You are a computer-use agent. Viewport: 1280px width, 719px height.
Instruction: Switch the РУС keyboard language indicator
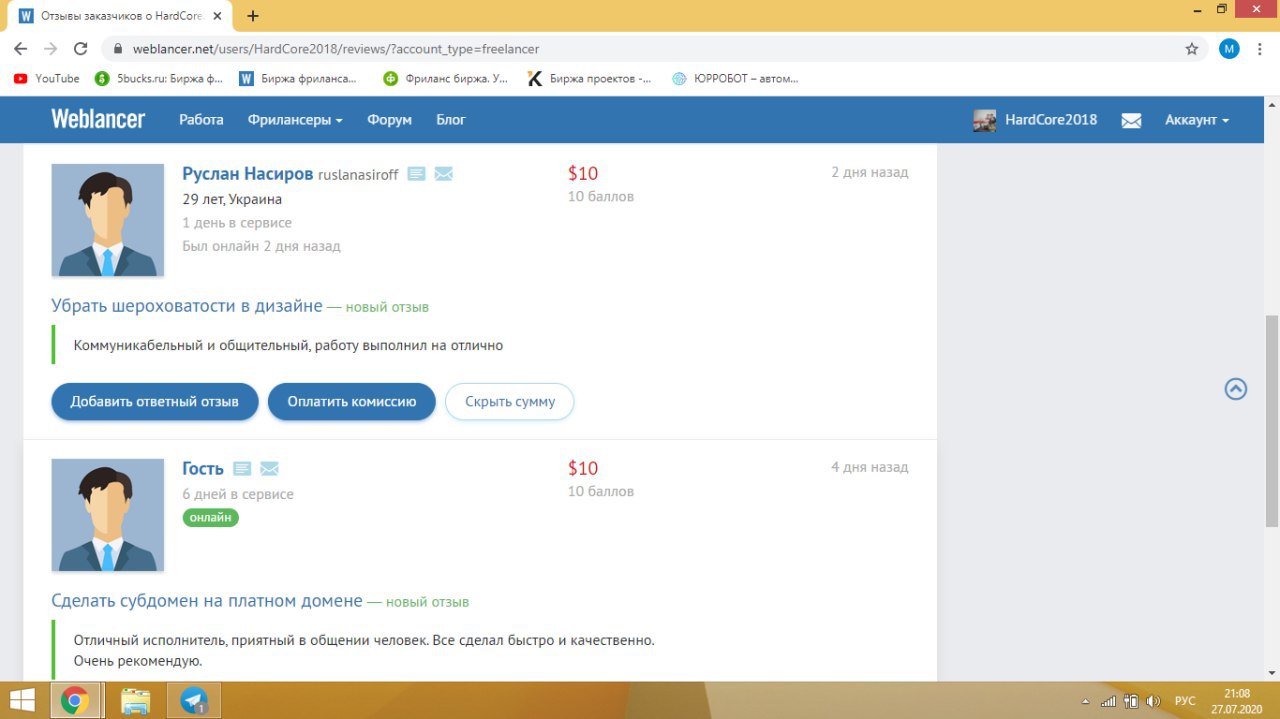pyautogui.click(x=1185, y=701)
